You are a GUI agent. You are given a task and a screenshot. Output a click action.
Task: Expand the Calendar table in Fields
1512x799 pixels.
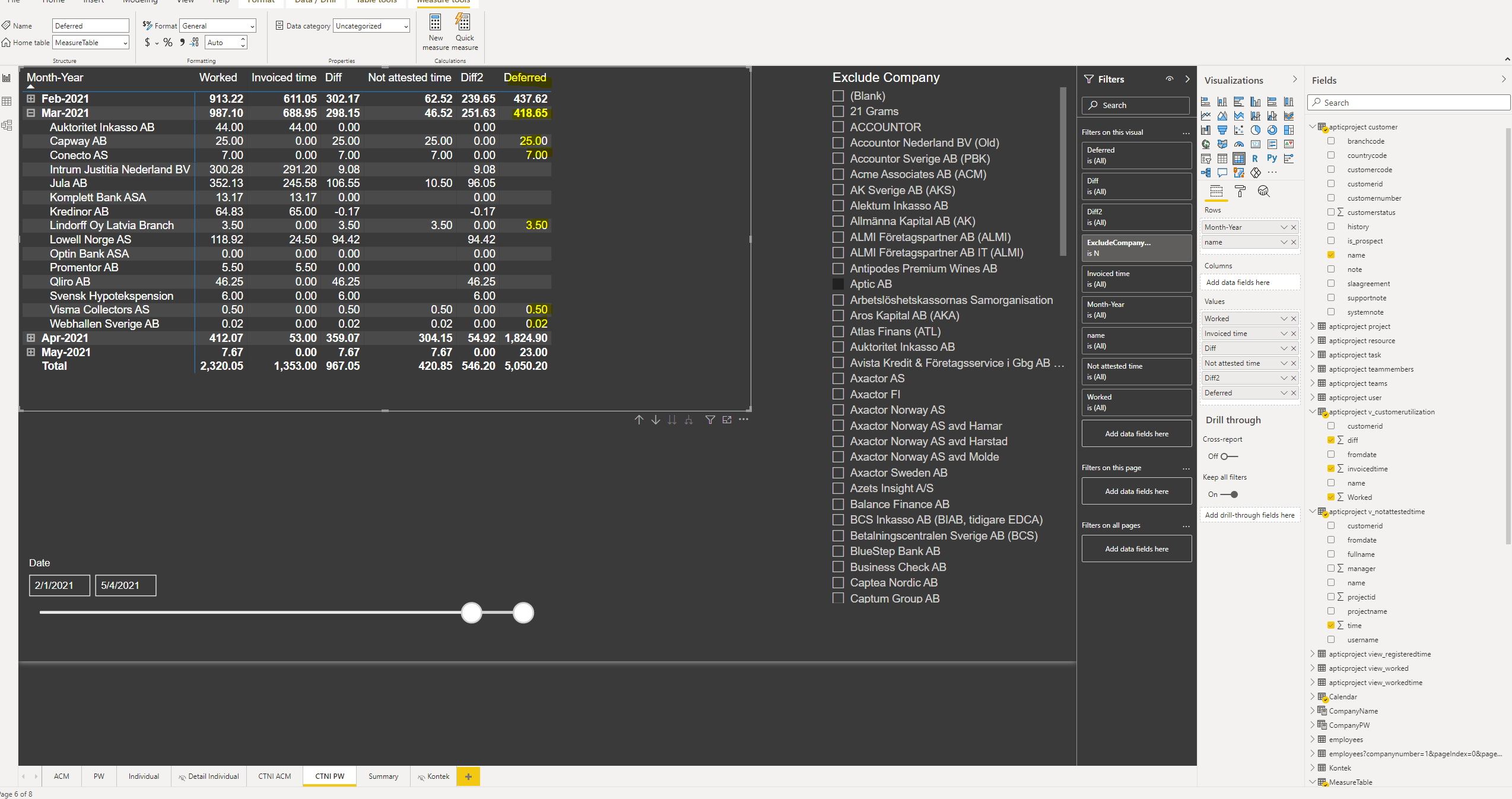click(1313, 696)
